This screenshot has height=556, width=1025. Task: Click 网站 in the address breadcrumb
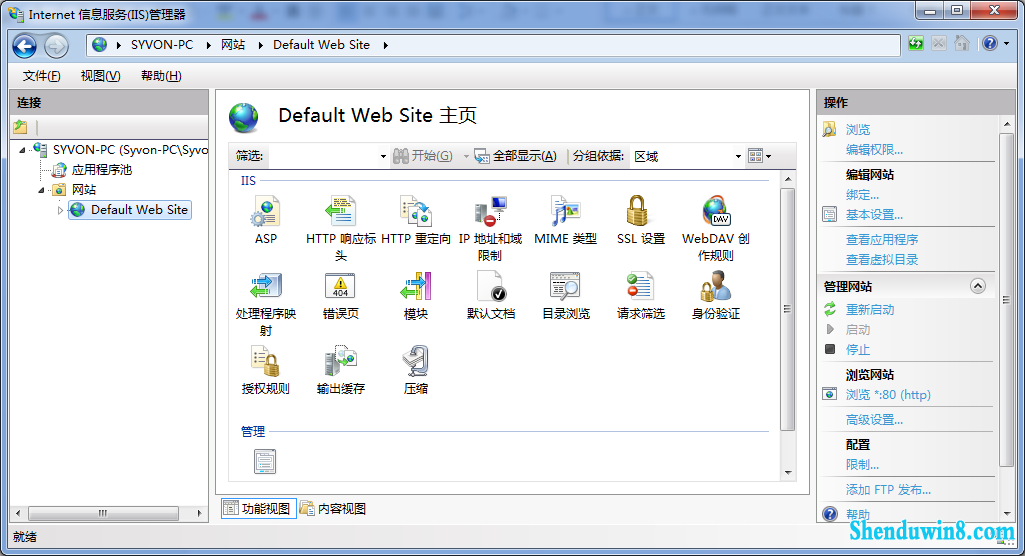pos(233,45)
